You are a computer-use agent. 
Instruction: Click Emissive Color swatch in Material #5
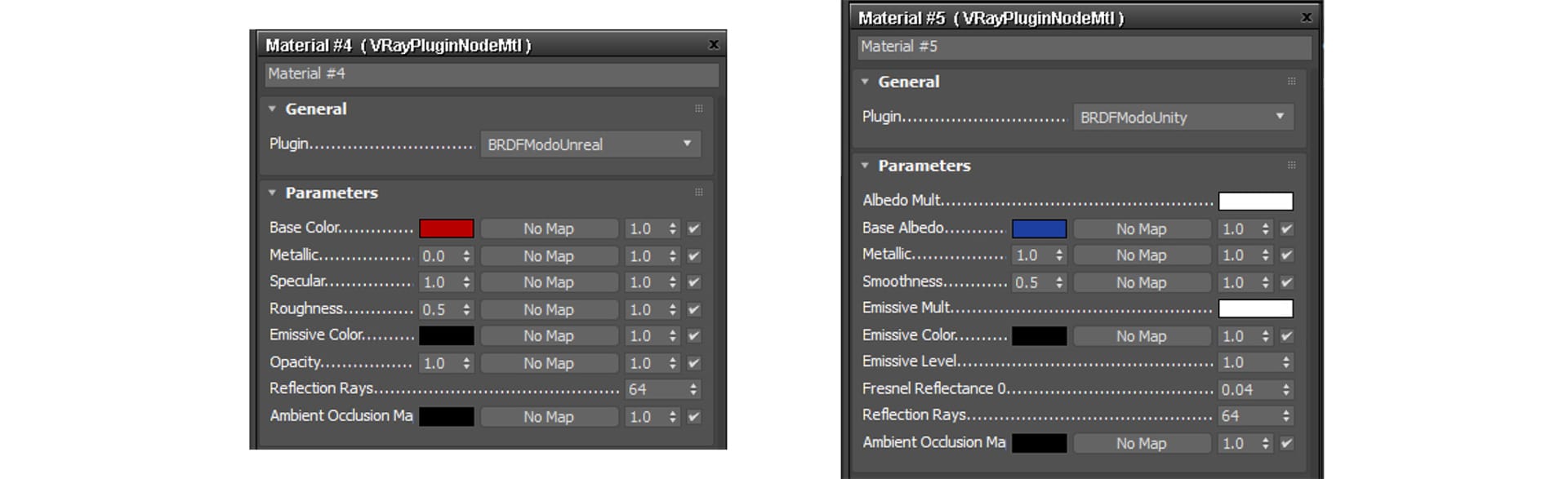pos(1040,336)
